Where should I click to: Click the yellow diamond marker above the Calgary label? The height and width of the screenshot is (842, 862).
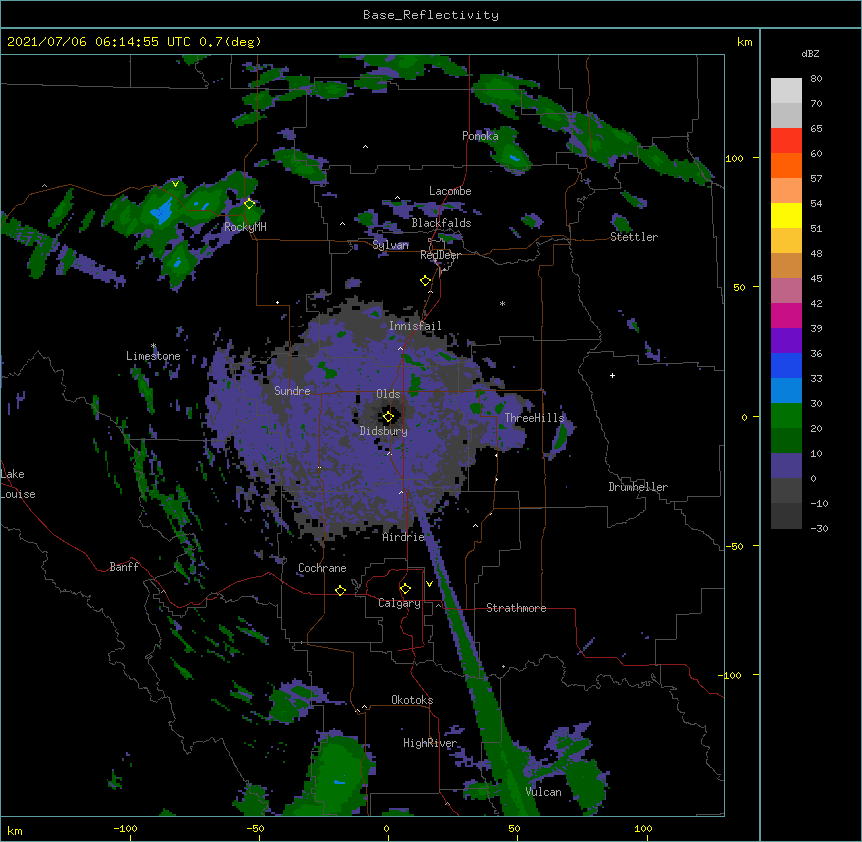[405, 589]
